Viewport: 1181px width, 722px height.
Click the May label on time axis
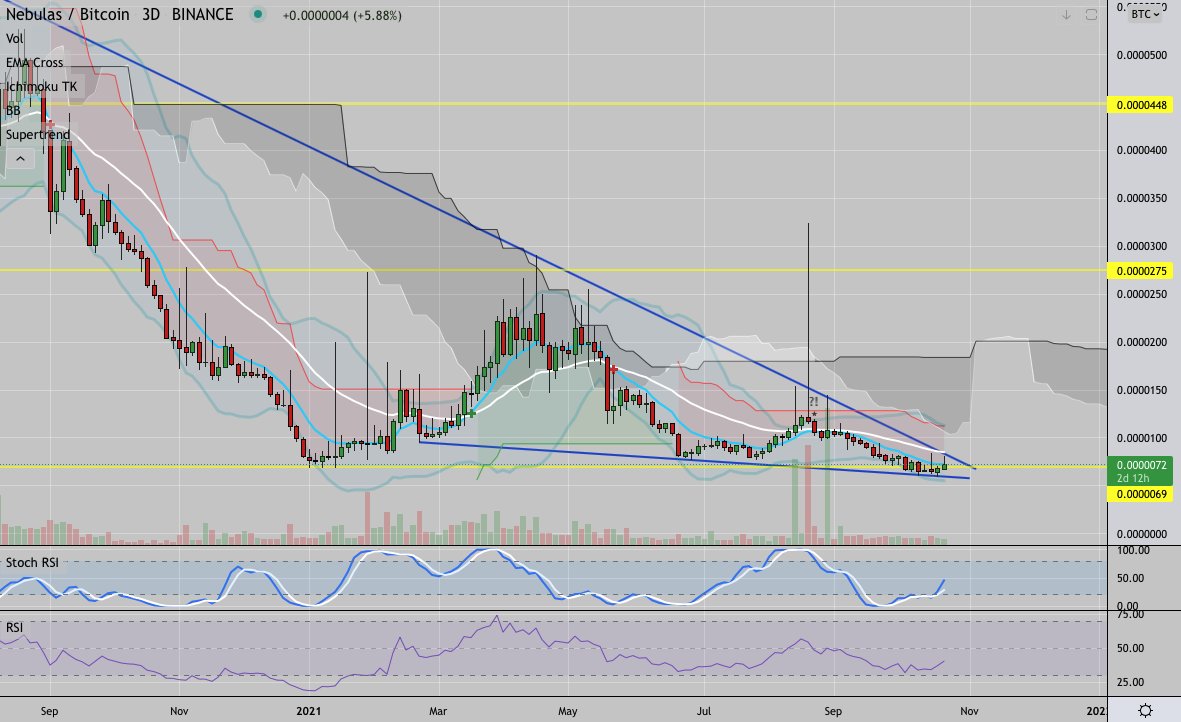pos(567,711)
